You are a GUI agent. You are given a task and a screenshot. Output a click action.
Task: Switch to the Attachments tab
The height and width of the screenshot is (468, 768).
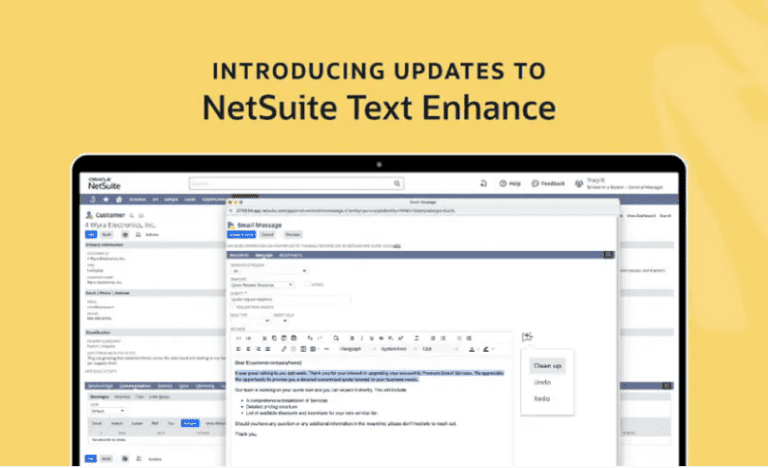pos(290,255)
